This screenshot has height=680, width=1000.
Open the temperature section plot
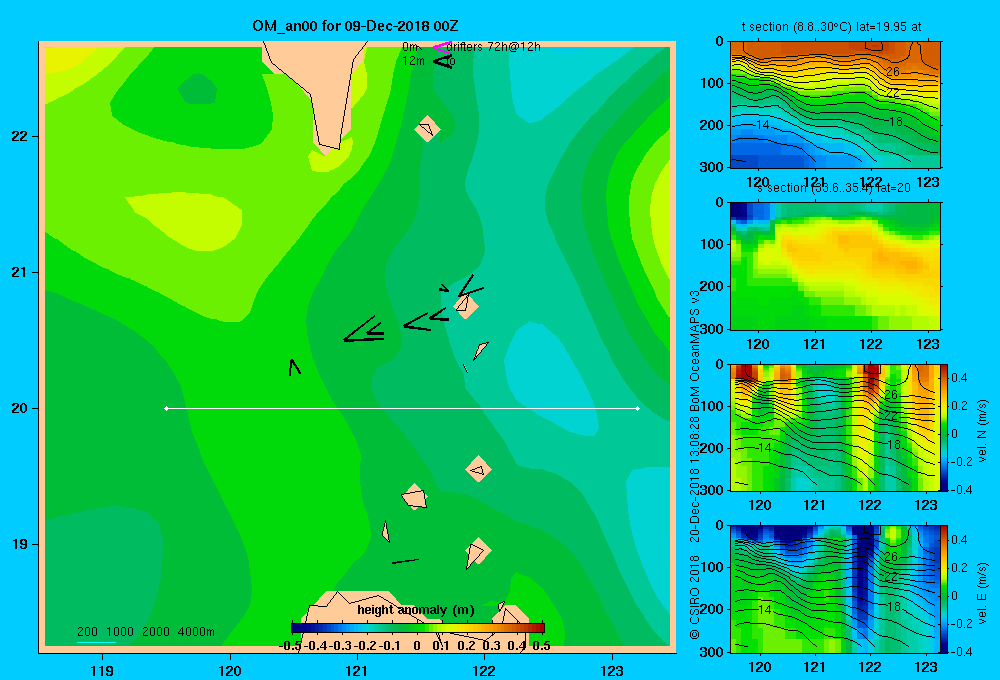pyautogui.click(x=835, y=105)
